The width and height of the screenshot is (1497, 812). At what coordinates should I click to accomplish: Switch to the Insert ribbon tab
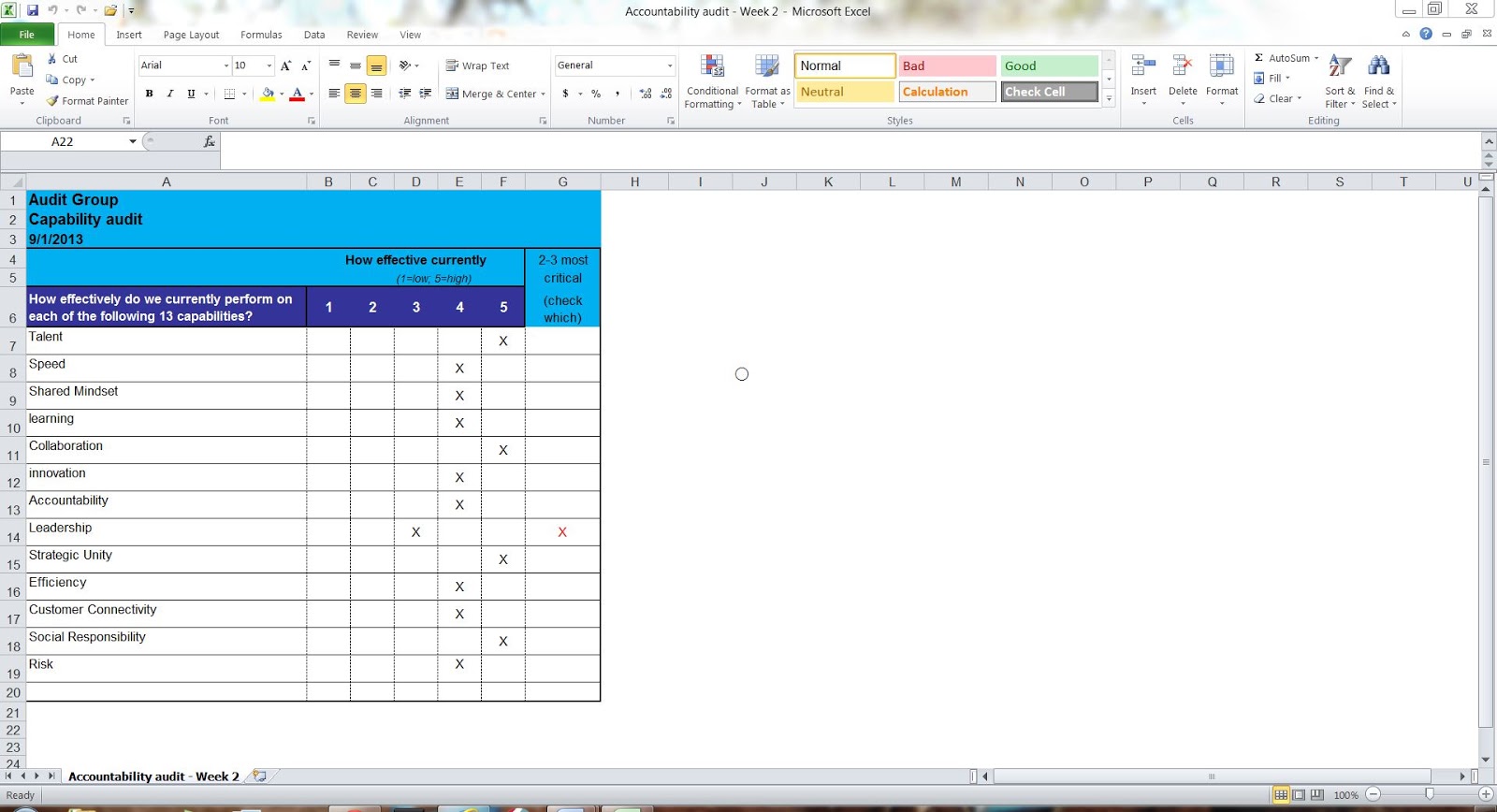pos(129,35)
